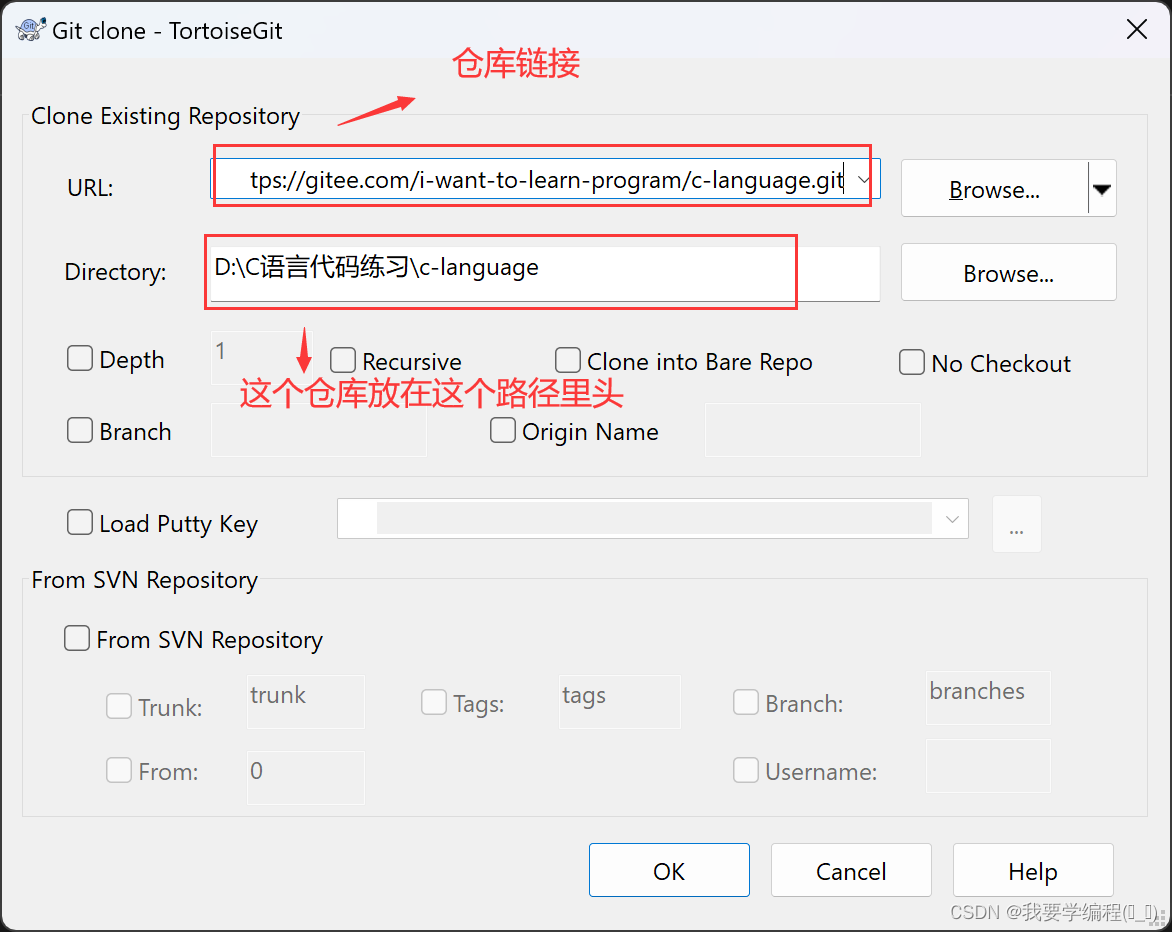Toggle the Branch checkbox in clone options
The height and width of the screenshot is (932, 1172).
80,430
